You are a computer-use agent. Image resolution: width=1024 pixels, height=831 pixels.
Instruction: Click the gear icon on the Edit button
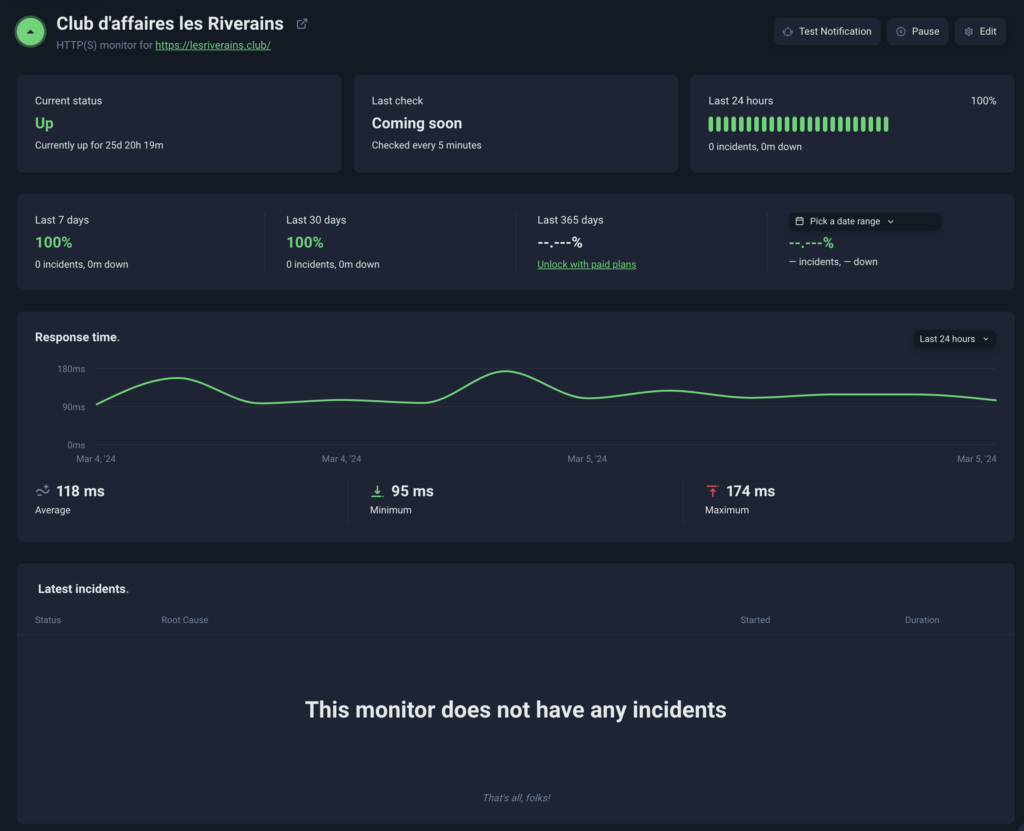click(x=968, y=32)
